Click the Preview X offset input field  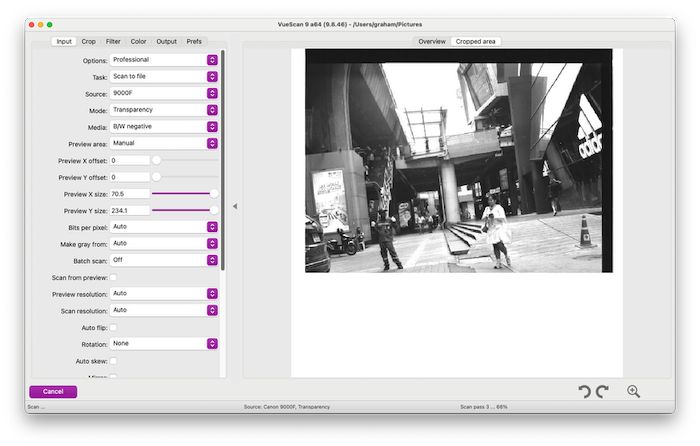point(129,160)
